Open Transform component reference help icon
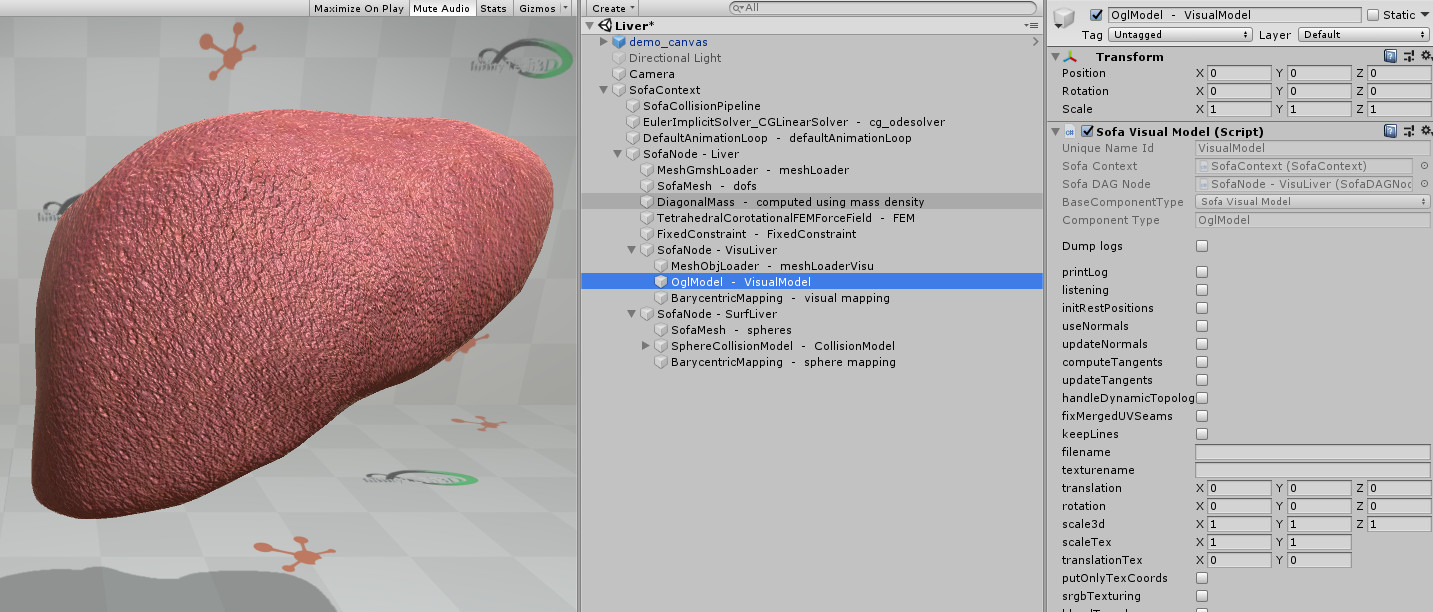 point(1390,57)
